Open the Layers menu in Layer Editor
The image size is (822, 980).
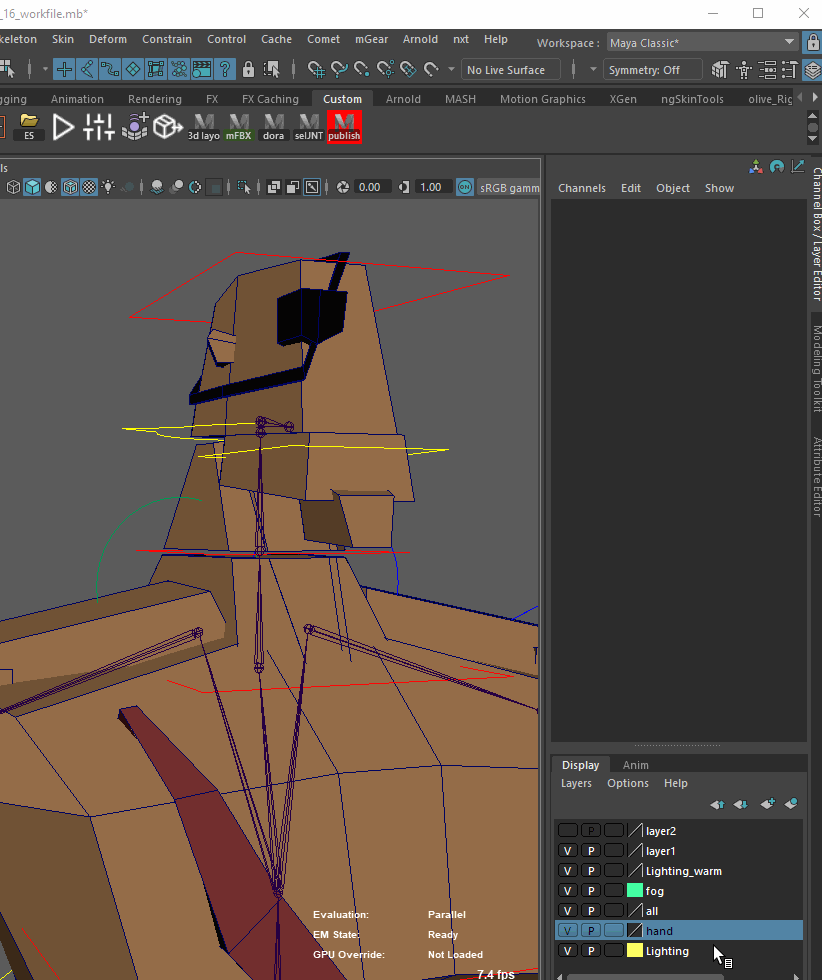point(576,783)
